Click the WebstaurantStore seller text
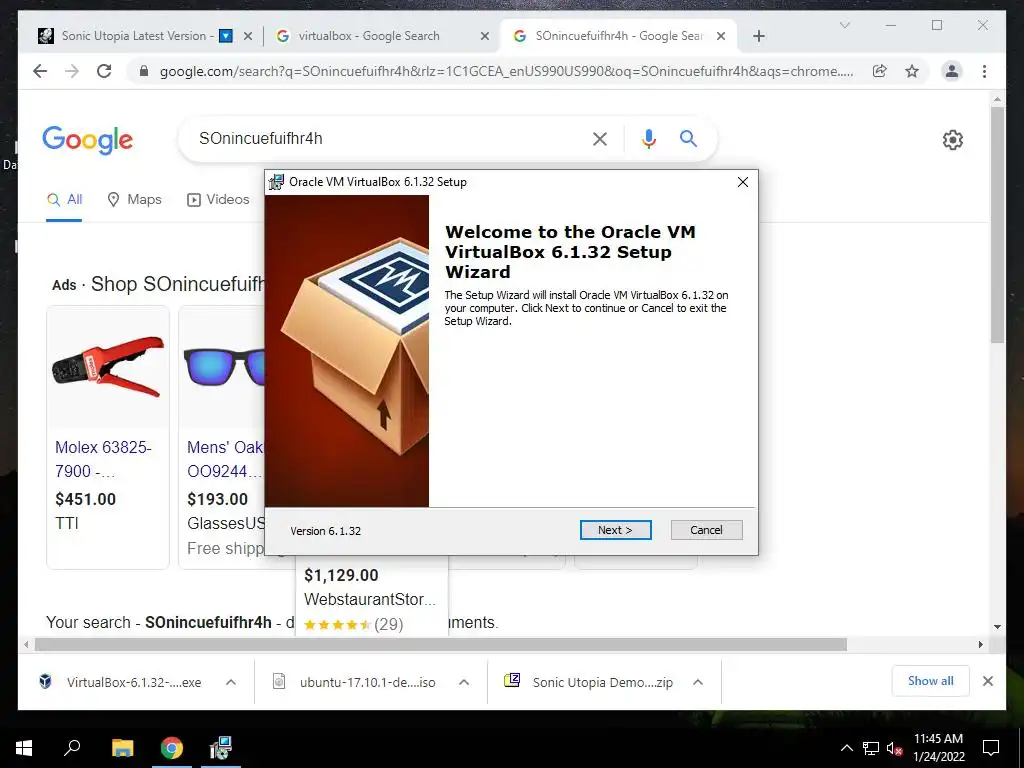Viewport: 1024px width, 768px height. pyautogui.click(x=370, y=600)
